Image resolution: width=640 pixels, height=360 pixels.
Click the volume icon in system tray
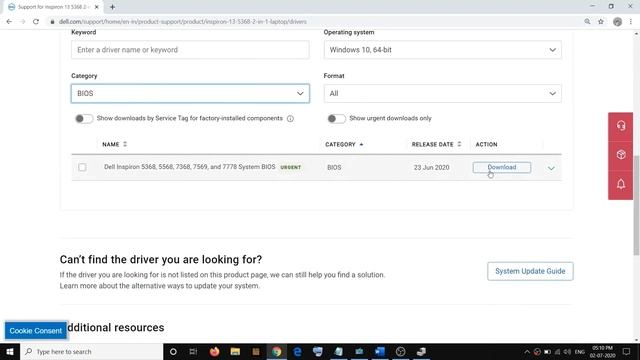coord(568,352)
